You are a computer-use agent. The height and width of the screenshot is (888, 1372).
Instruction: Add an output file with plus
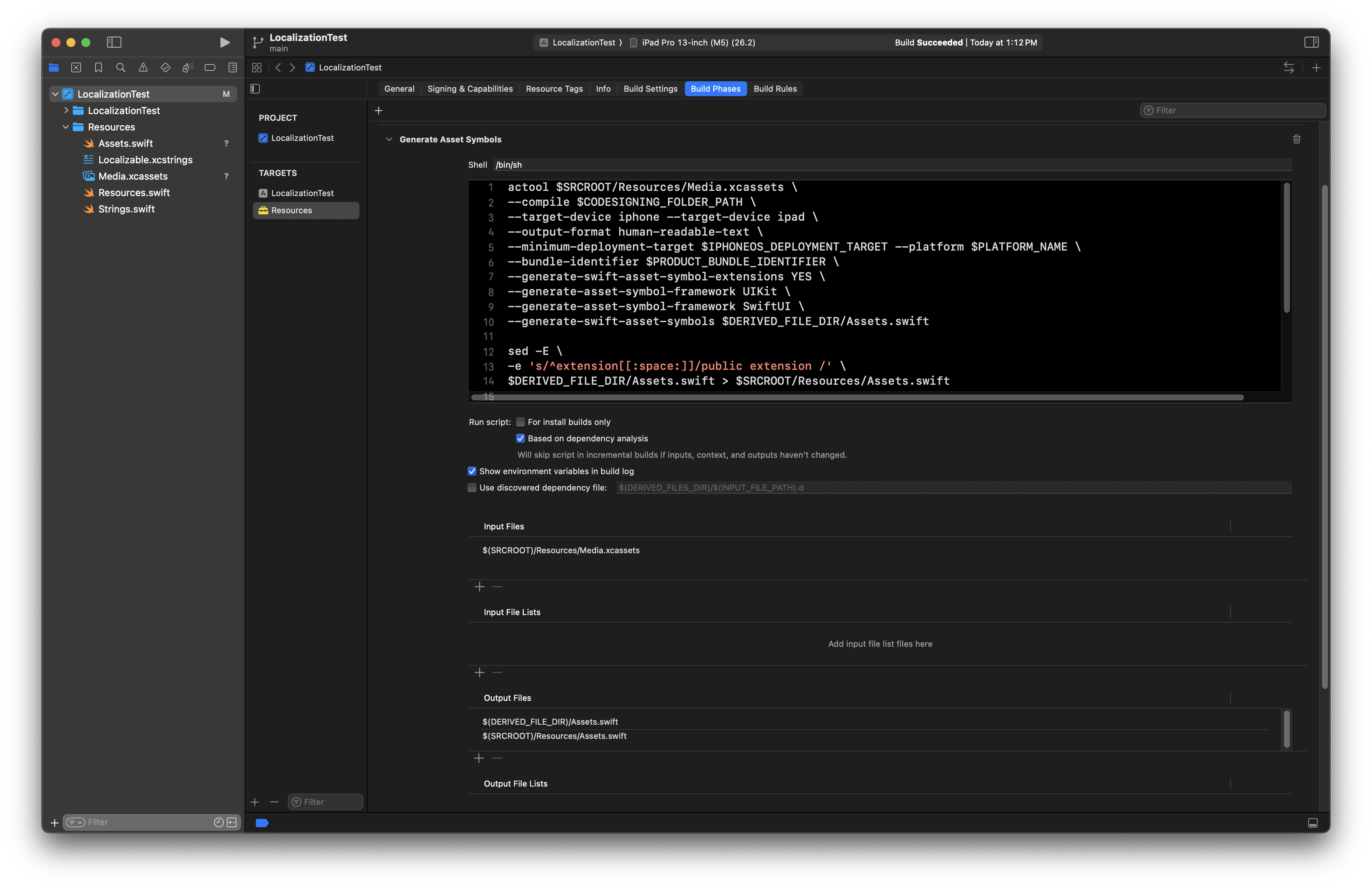(x=479, y=758)
